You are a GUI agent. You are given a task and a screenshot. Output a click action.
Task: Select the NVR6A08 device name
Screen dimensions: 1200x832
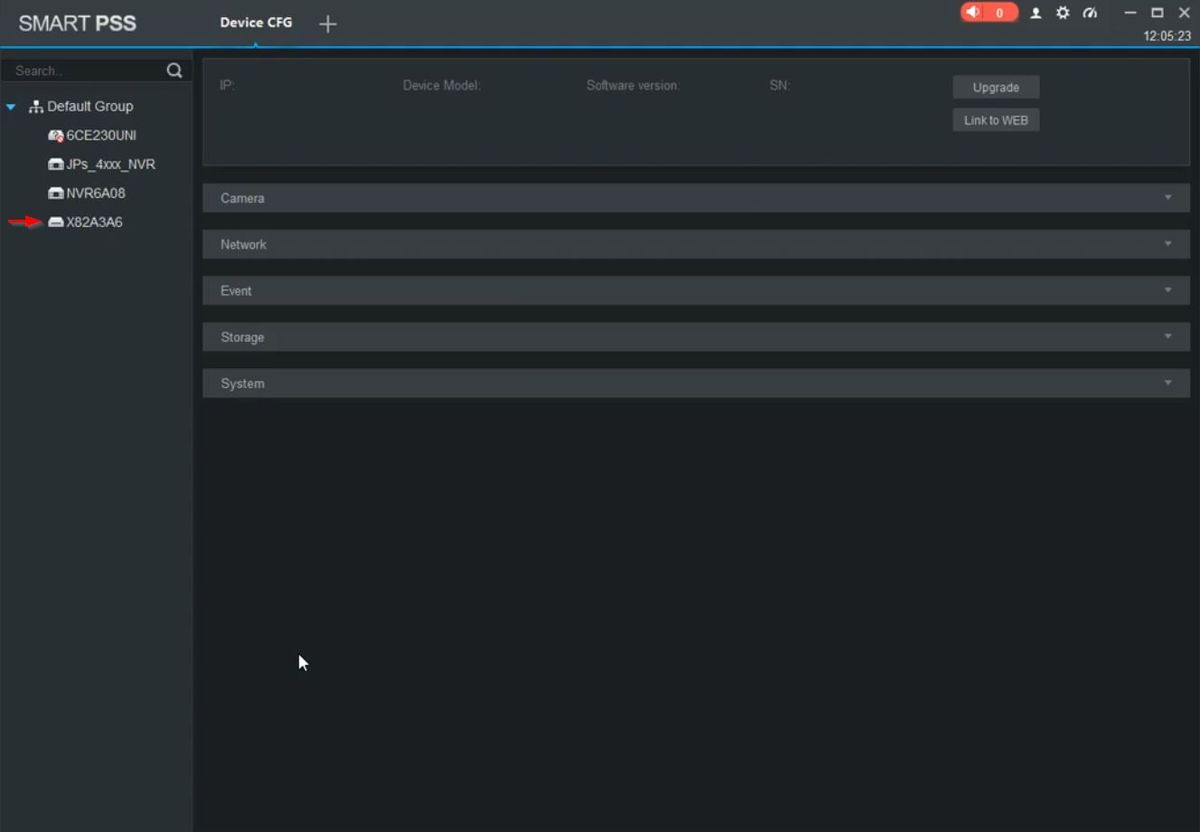96,193
